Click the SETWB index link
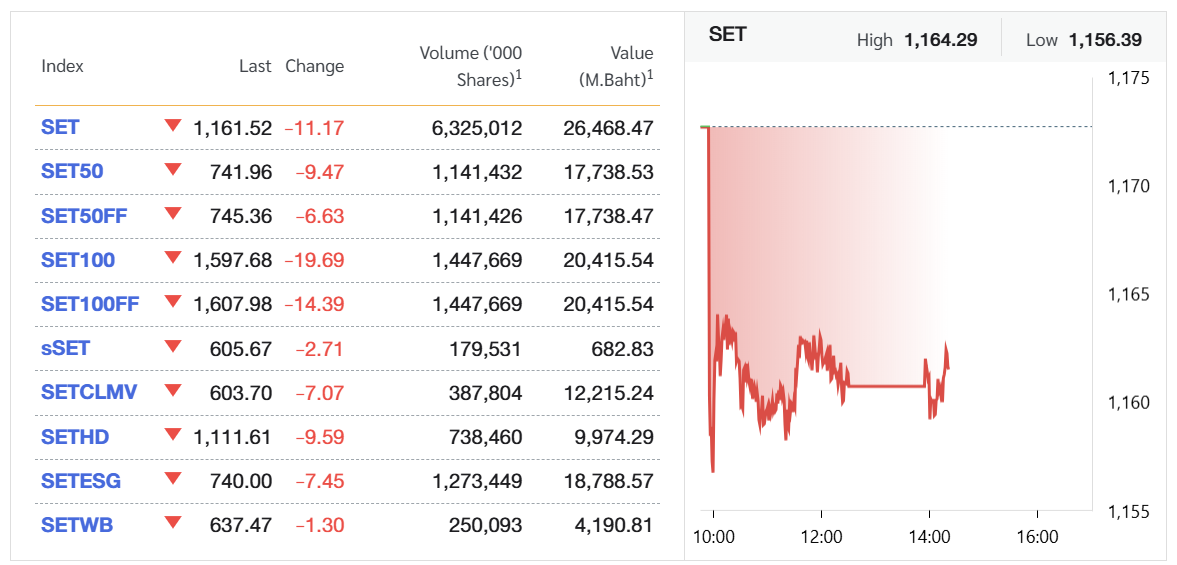This screenshot has width=1177, height=565. [x=77, y=525]
